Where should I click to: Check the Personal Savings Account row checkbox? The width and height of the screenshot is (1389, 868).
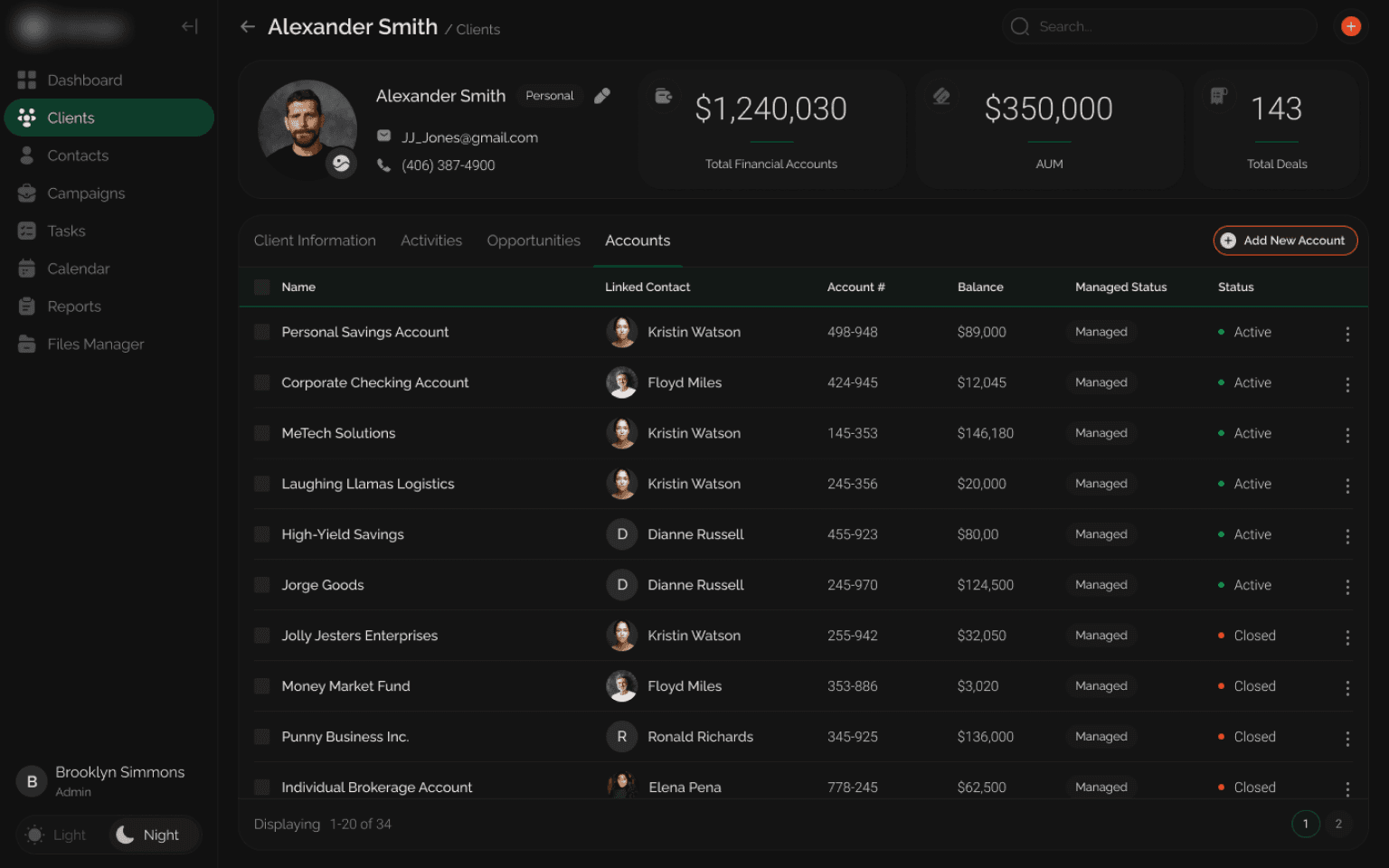tap(262, 332)
